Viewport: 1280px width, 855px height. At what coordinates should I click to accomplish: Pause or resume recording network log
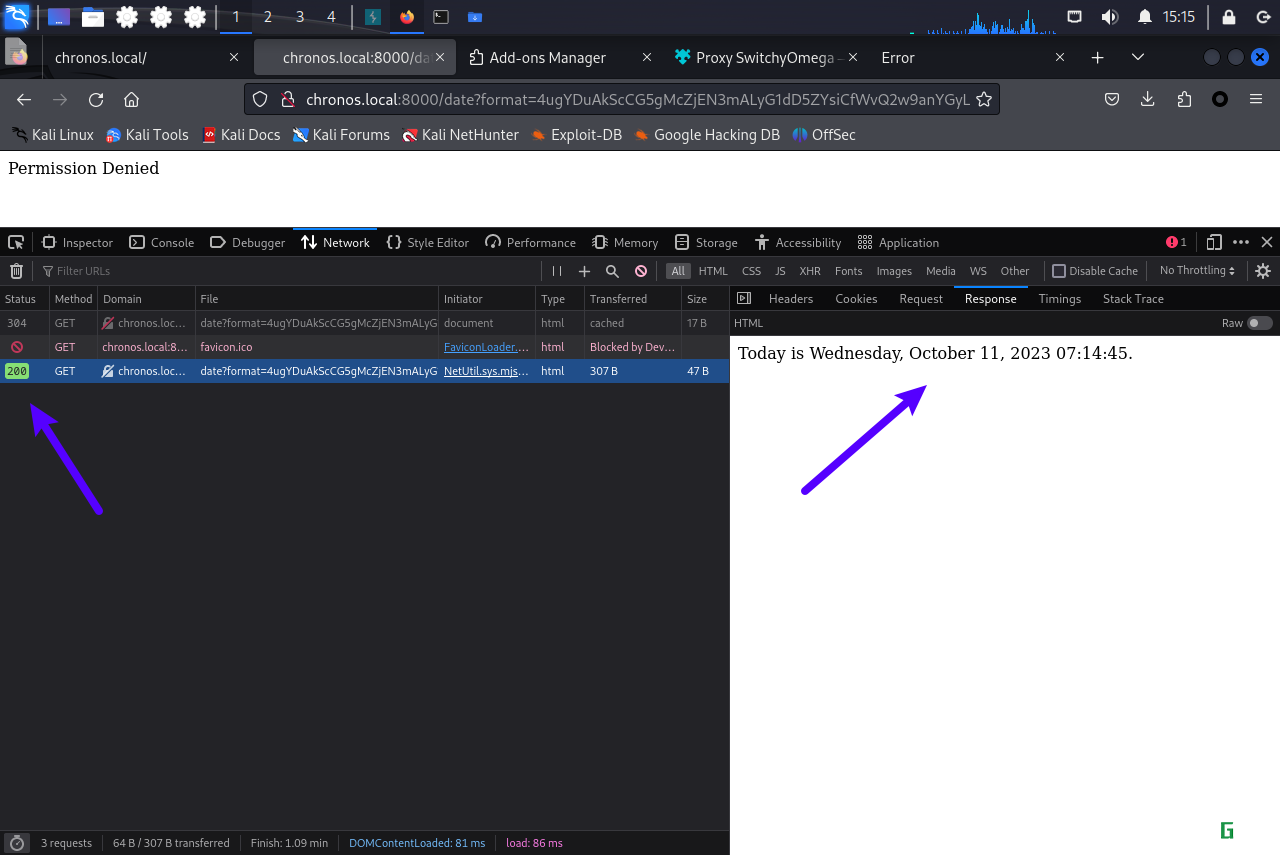click(557, 271)
